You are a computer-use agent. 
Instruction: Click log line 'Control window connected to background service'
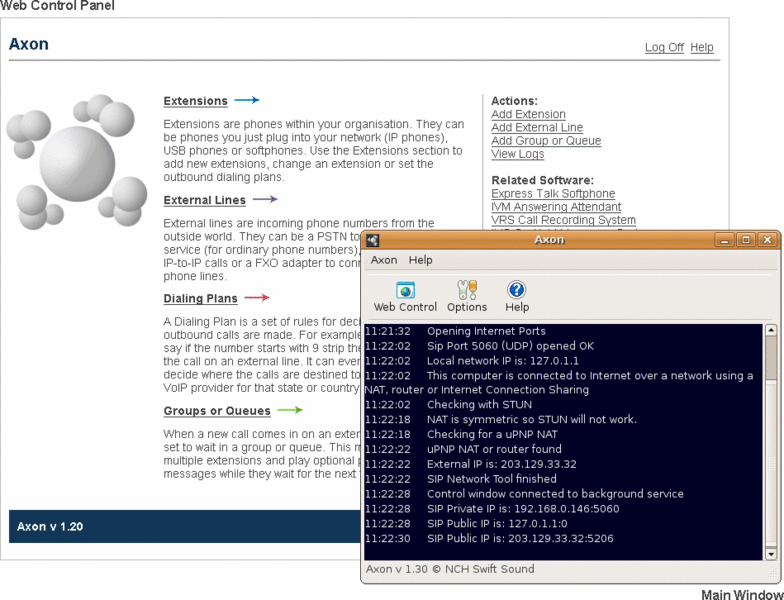(x=555, y=494)
